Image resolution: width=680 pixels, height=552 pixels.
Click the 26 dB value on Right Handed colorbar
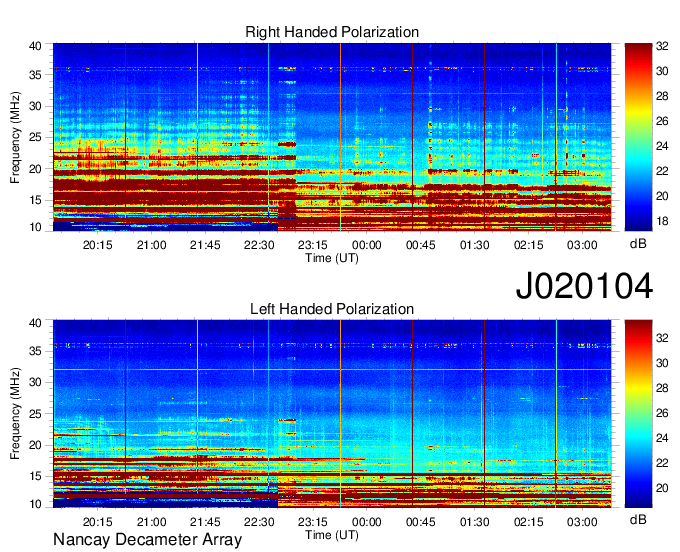point(662,121)
